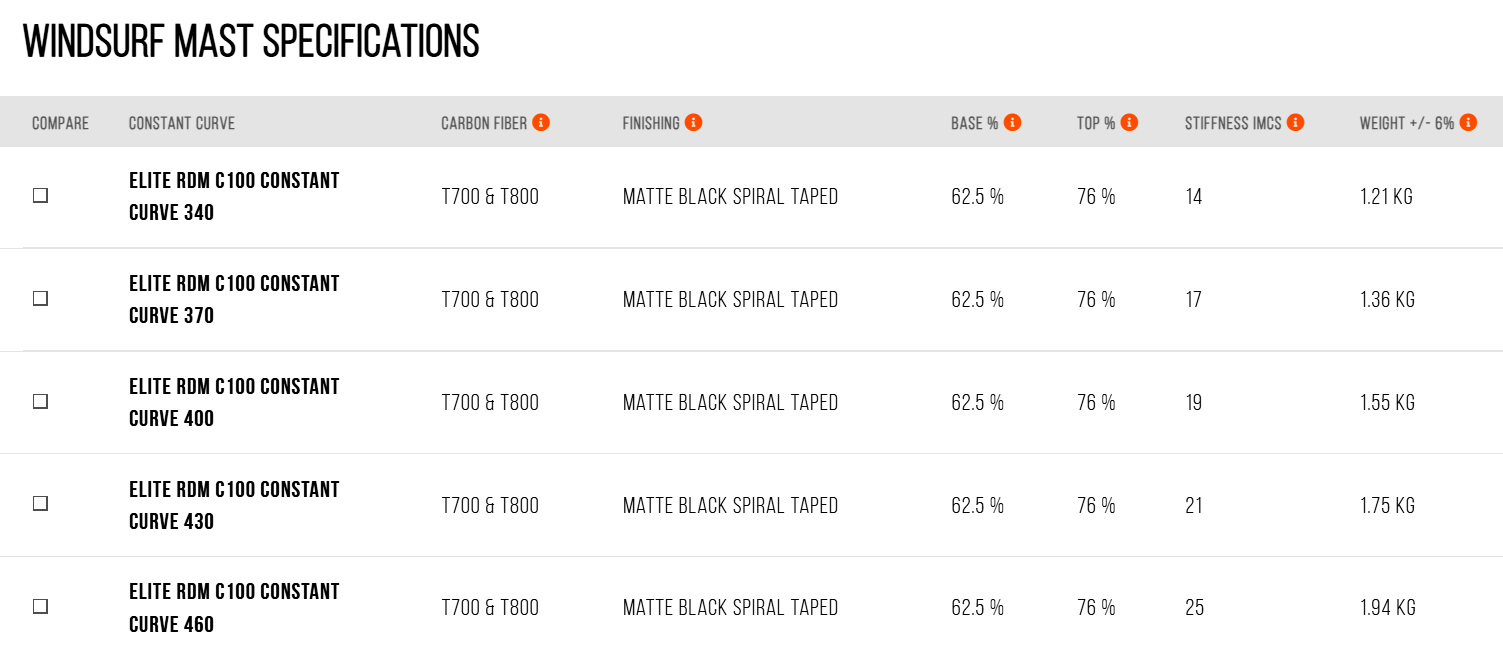Click the Constant Curve column header
Image resolution: width=1503 pixels, height=645 pixels.
[182, 123]
